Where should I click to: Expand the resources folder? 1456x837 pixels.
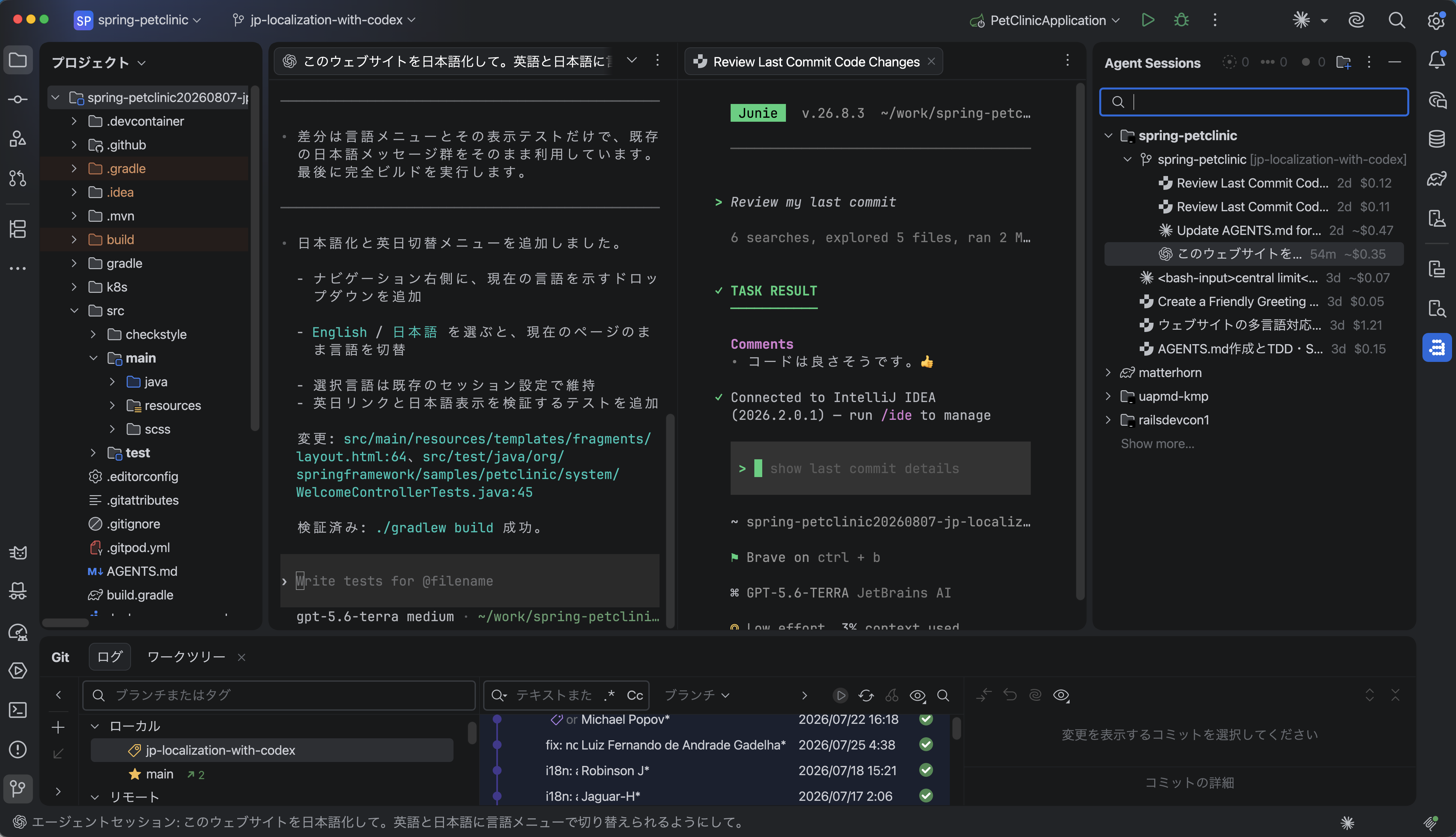point(112,405)
